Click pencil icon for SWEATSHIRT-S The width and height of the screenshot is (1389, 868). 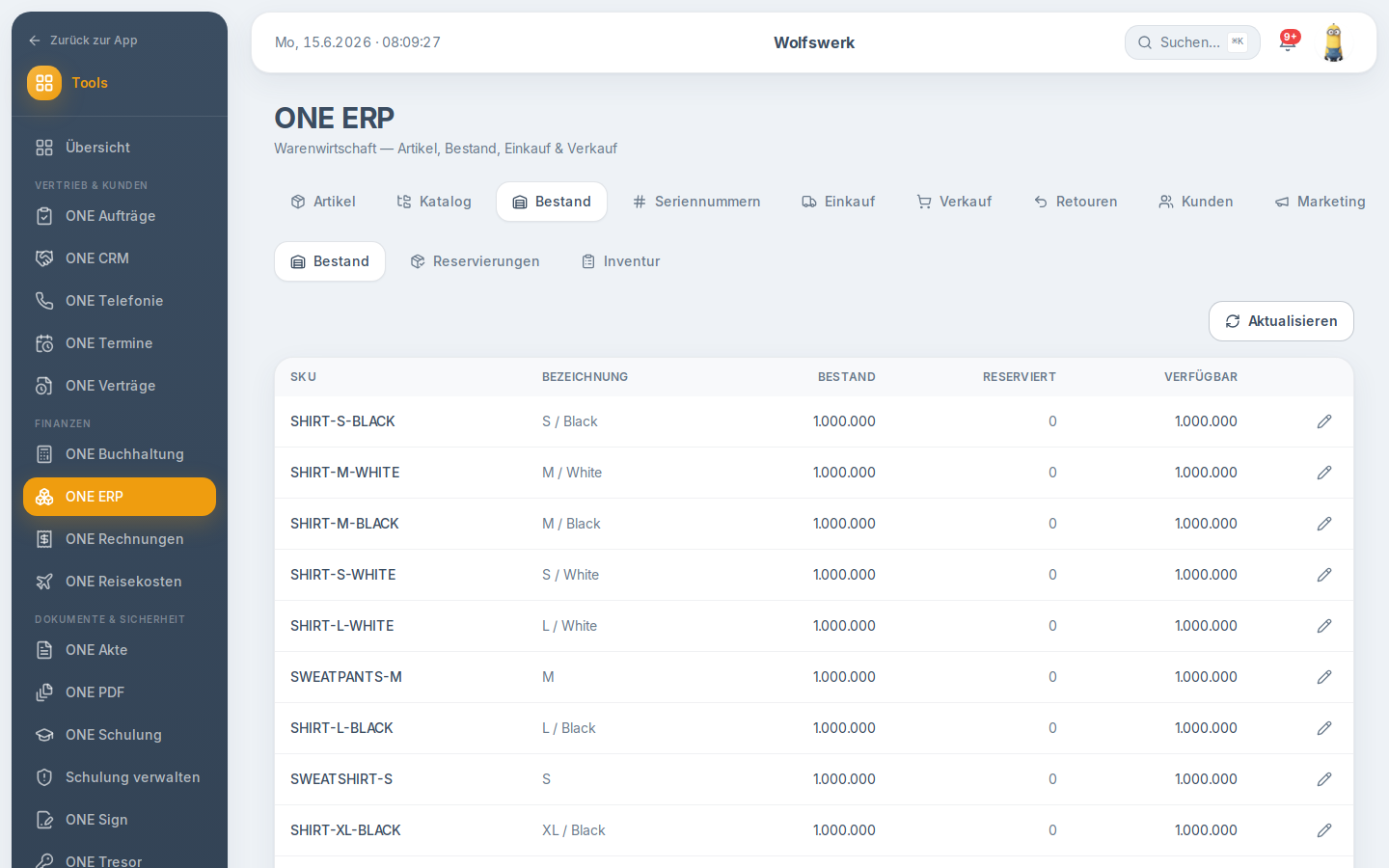click(1324, 779)
